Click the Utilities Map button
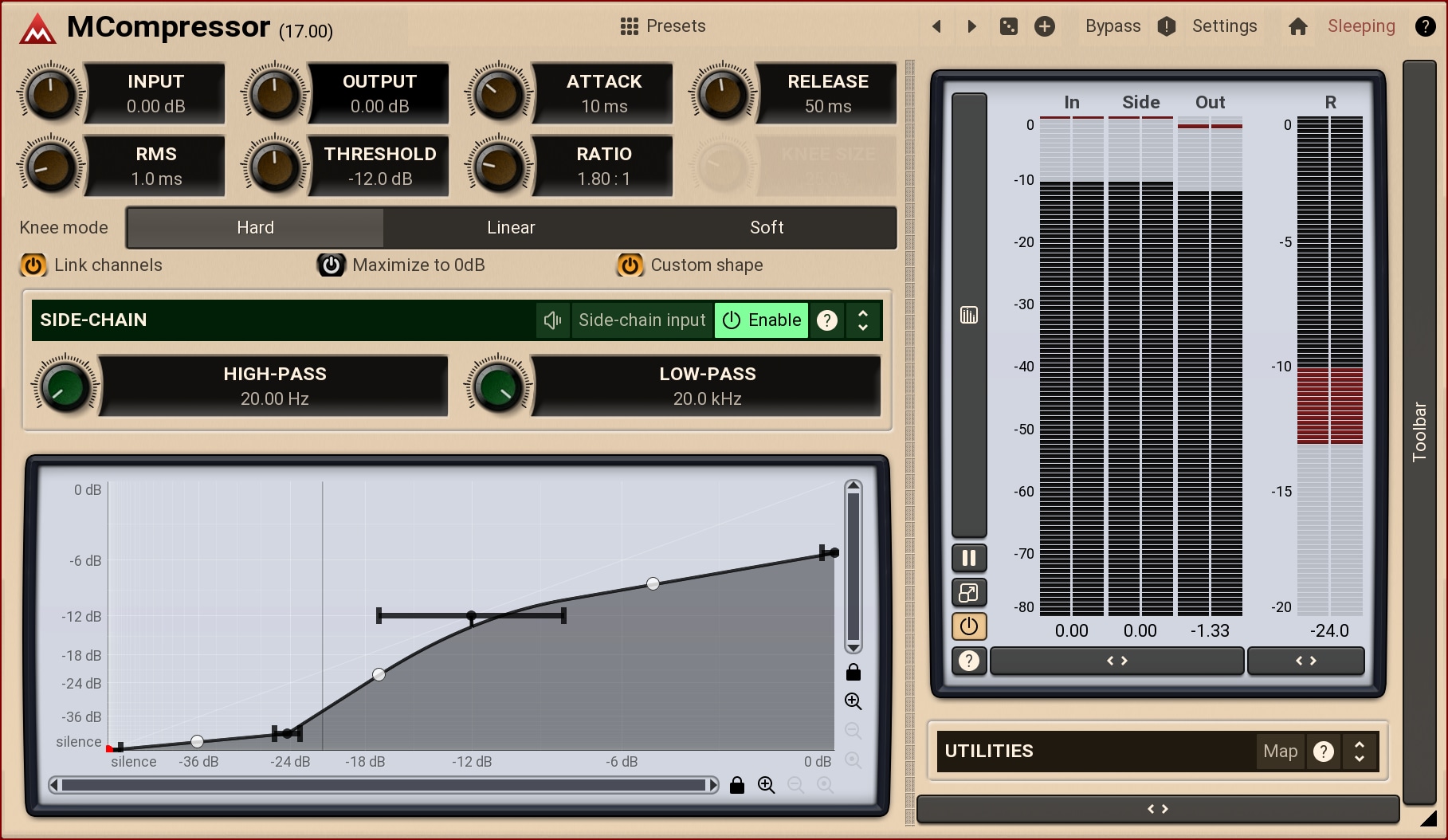 point(1280,752)
